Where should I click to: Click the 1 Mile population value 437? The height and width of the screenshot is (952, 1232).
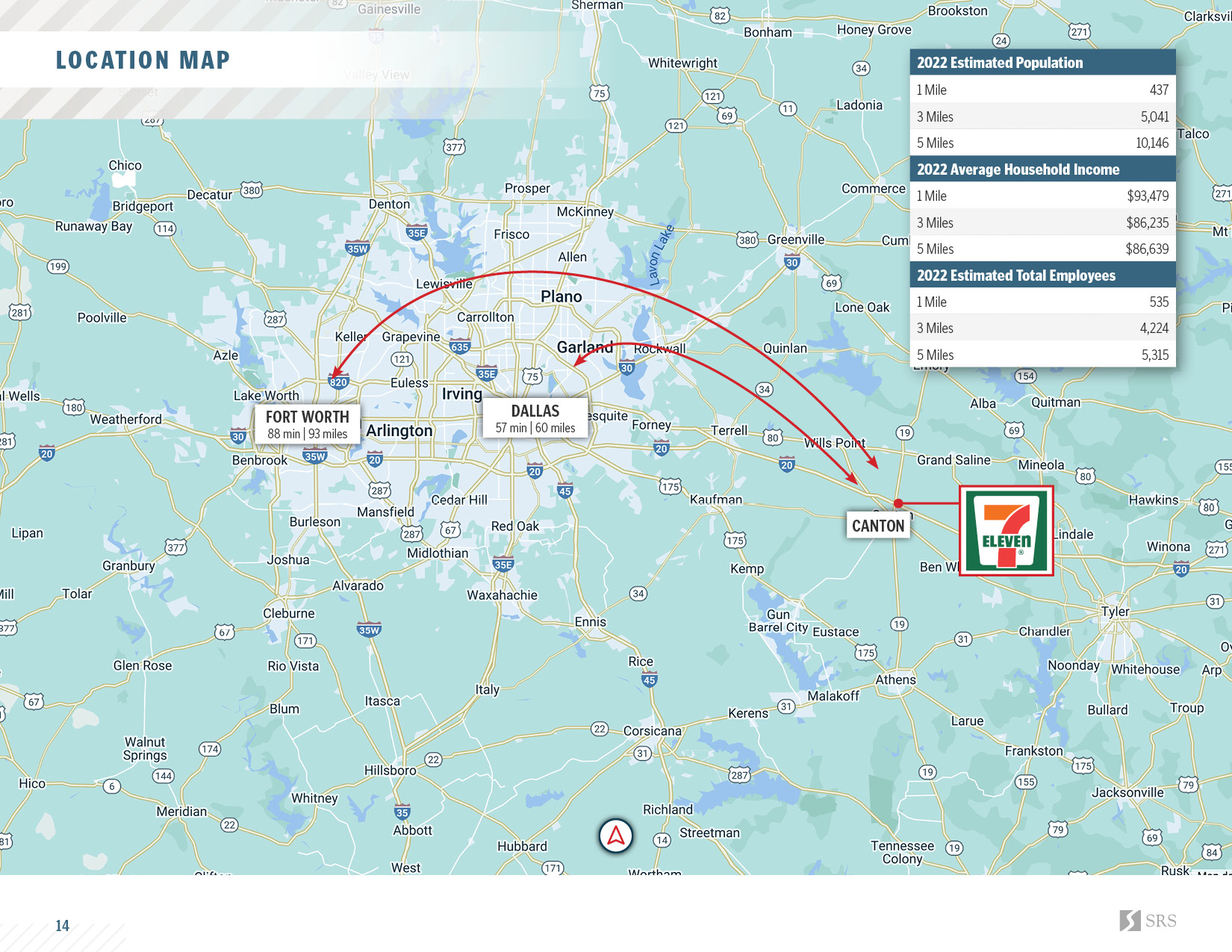[x=1159, y=90]
